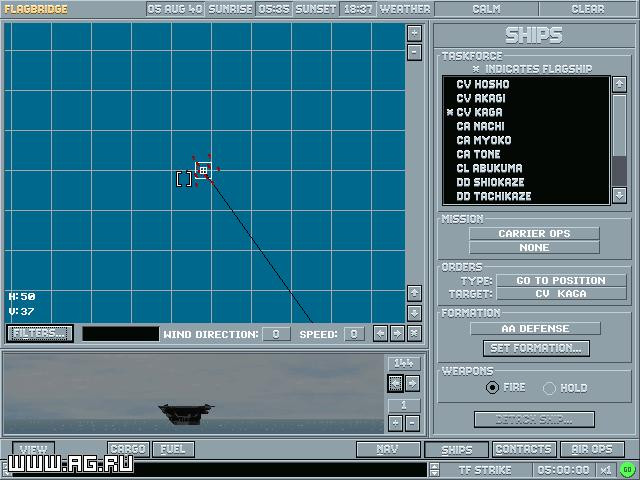
Task: Pan the map left with the left arrow
Action: [380, 333]
